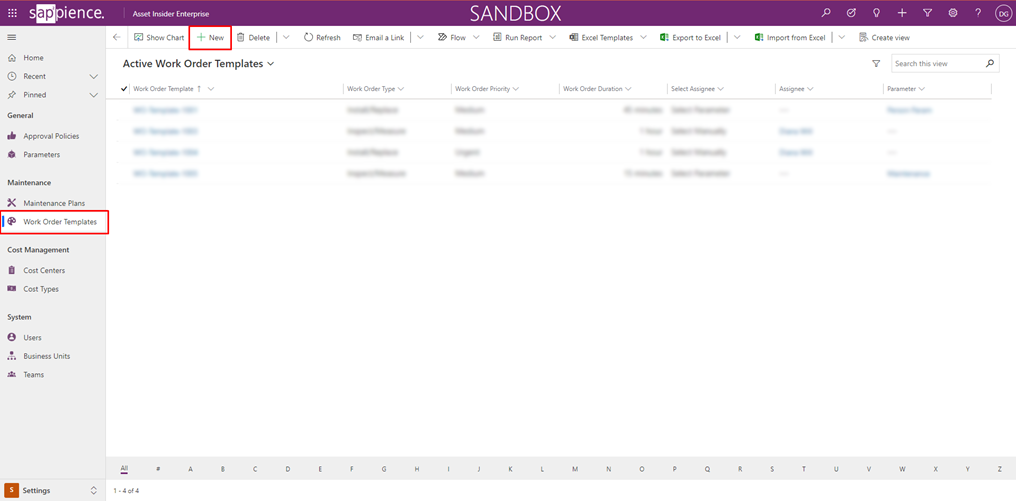1016x501 pixels.
Task: Click the back arrow in command bar
Action: (117, 37)
